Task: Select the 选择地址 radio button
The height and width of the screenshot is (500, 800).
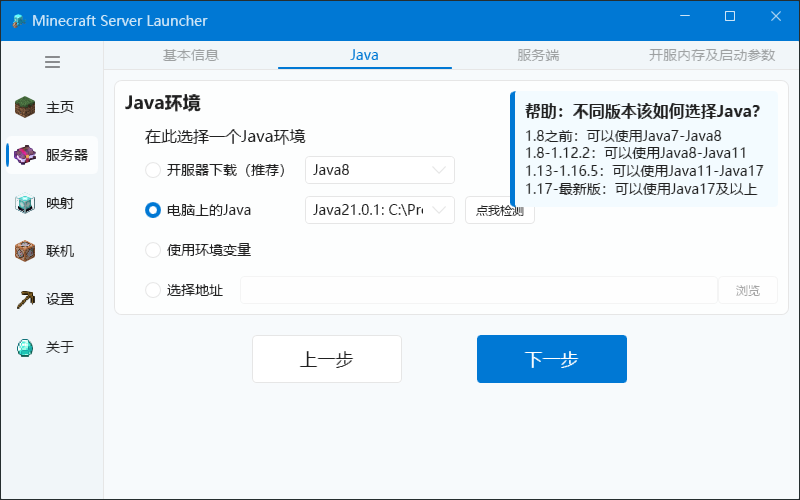Action: (153, 290)
